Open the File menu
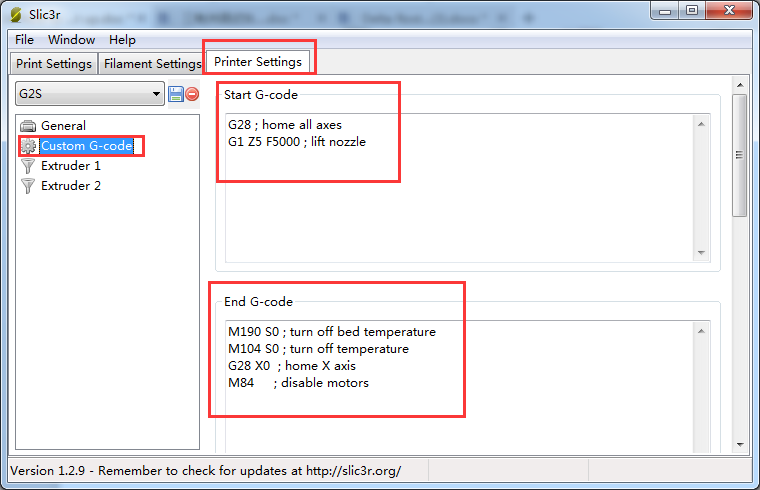This screenshot has height=490, width=760. (x=24, y=40)
